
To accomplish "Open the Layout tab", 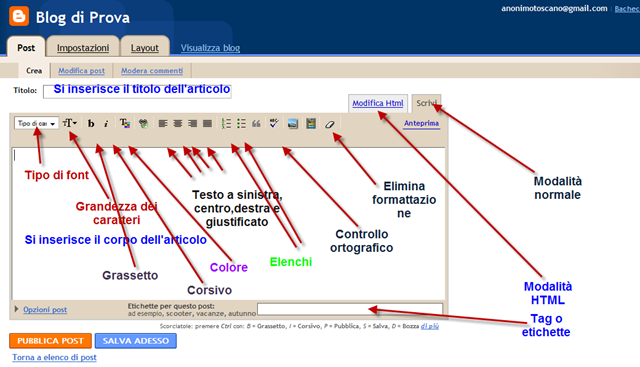I will 144,48.
